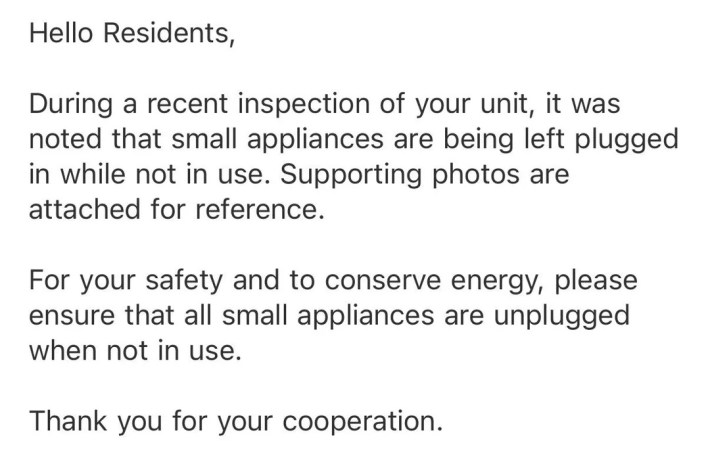The image size is (710, 464).
Task: Click the "Hello Residents," greeting line
Action: [134, 33]
